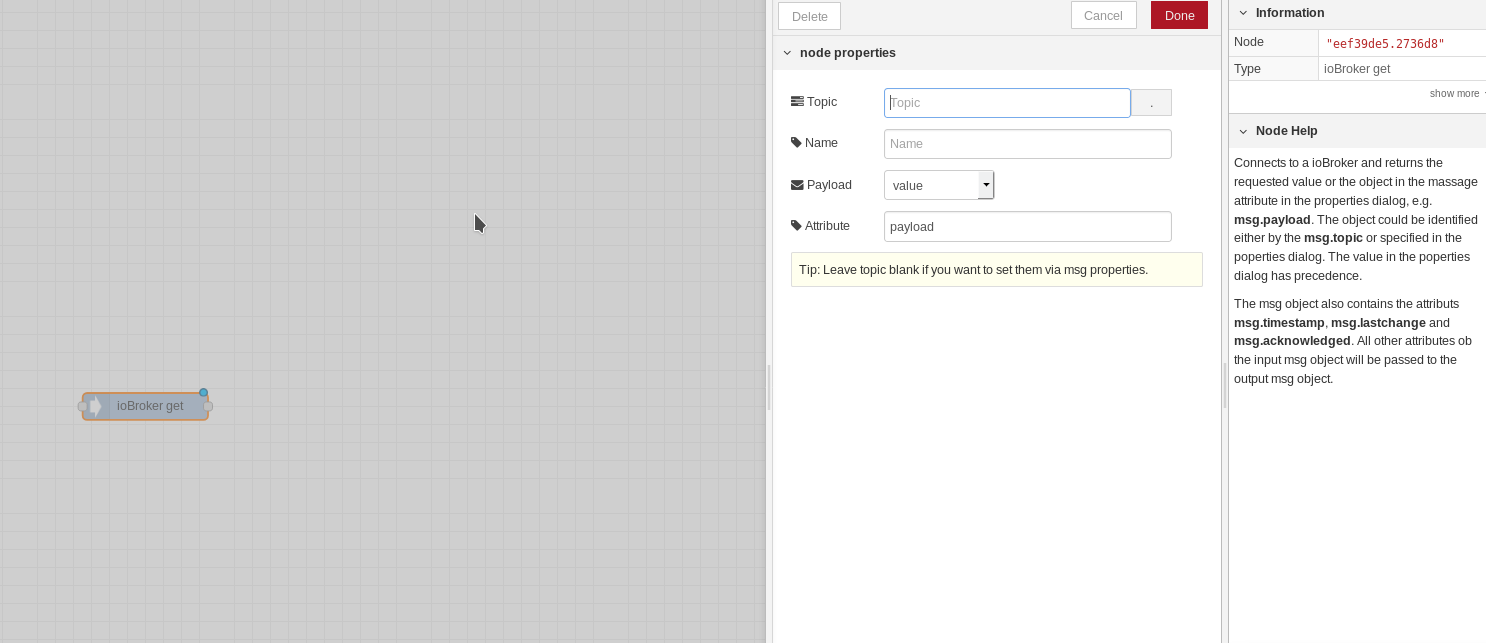This screenshot has width=1486, height=643.
Task: Click the Delete button
Action: coord(809,16)
